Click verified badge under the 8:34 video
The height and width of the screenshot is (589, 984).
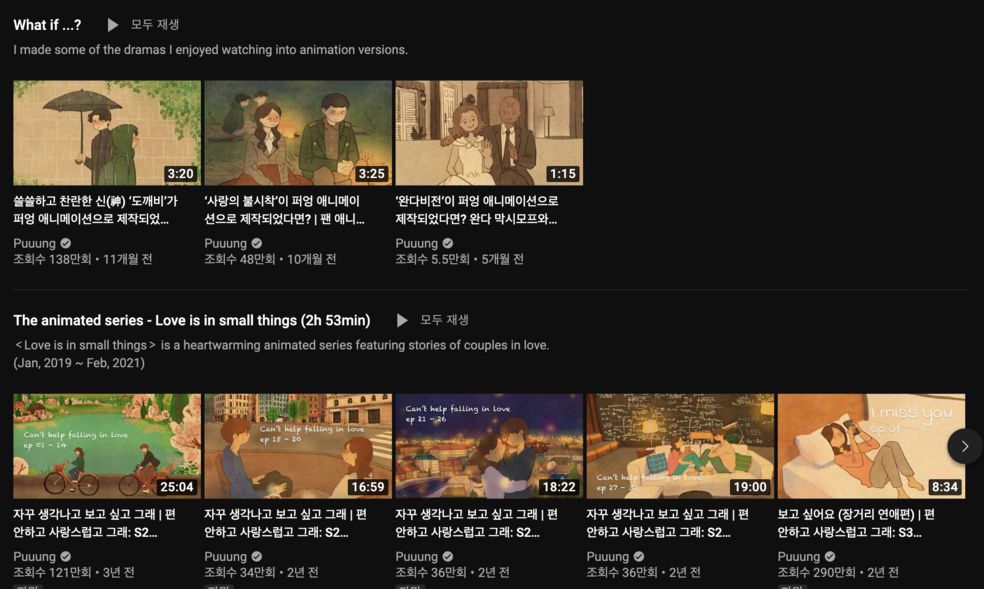point(830,556)
